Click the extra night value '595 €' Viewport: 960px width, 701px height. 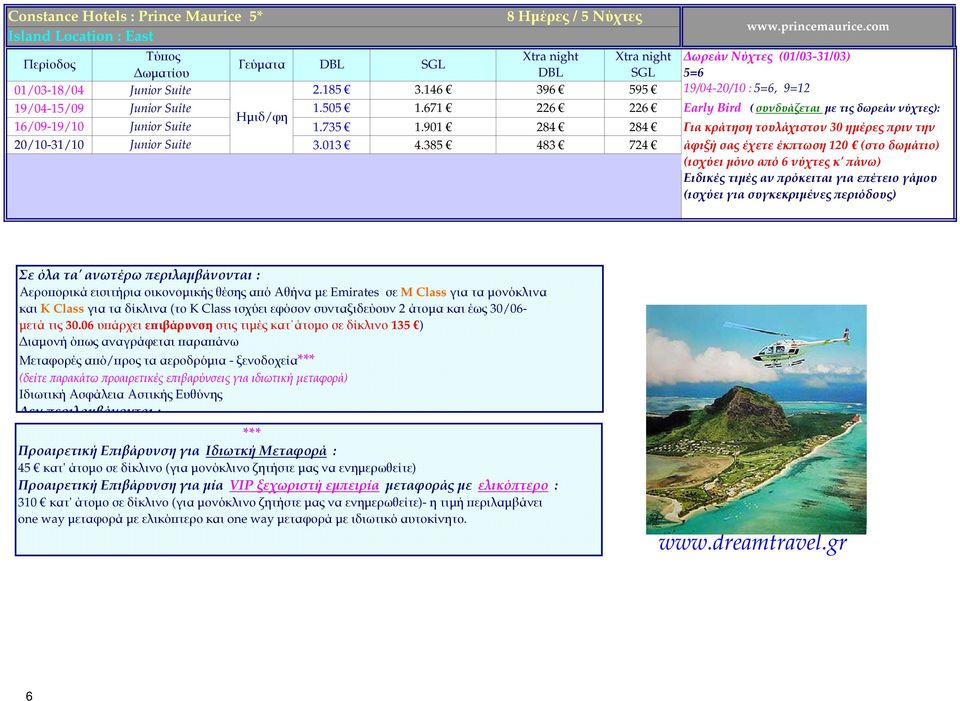pyautogui.click(x=643, y=89)
